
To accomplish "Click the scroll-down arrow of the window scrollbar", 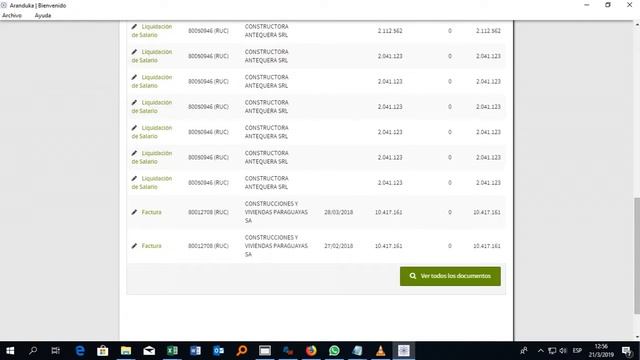I will (x=637, y=337).
